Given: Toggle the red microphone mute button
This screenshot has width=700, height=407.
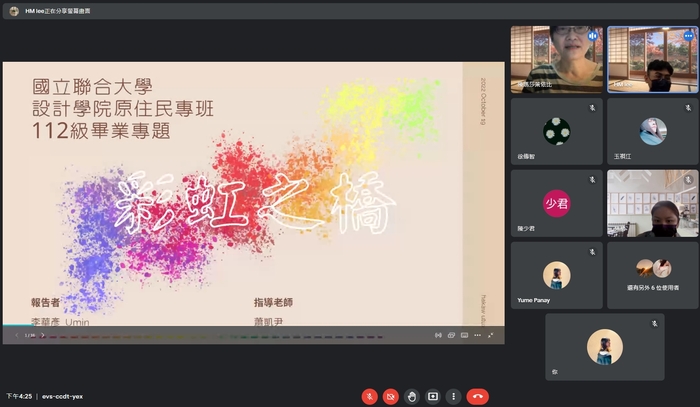Looking at the screenshot, I should pos(369,396).
